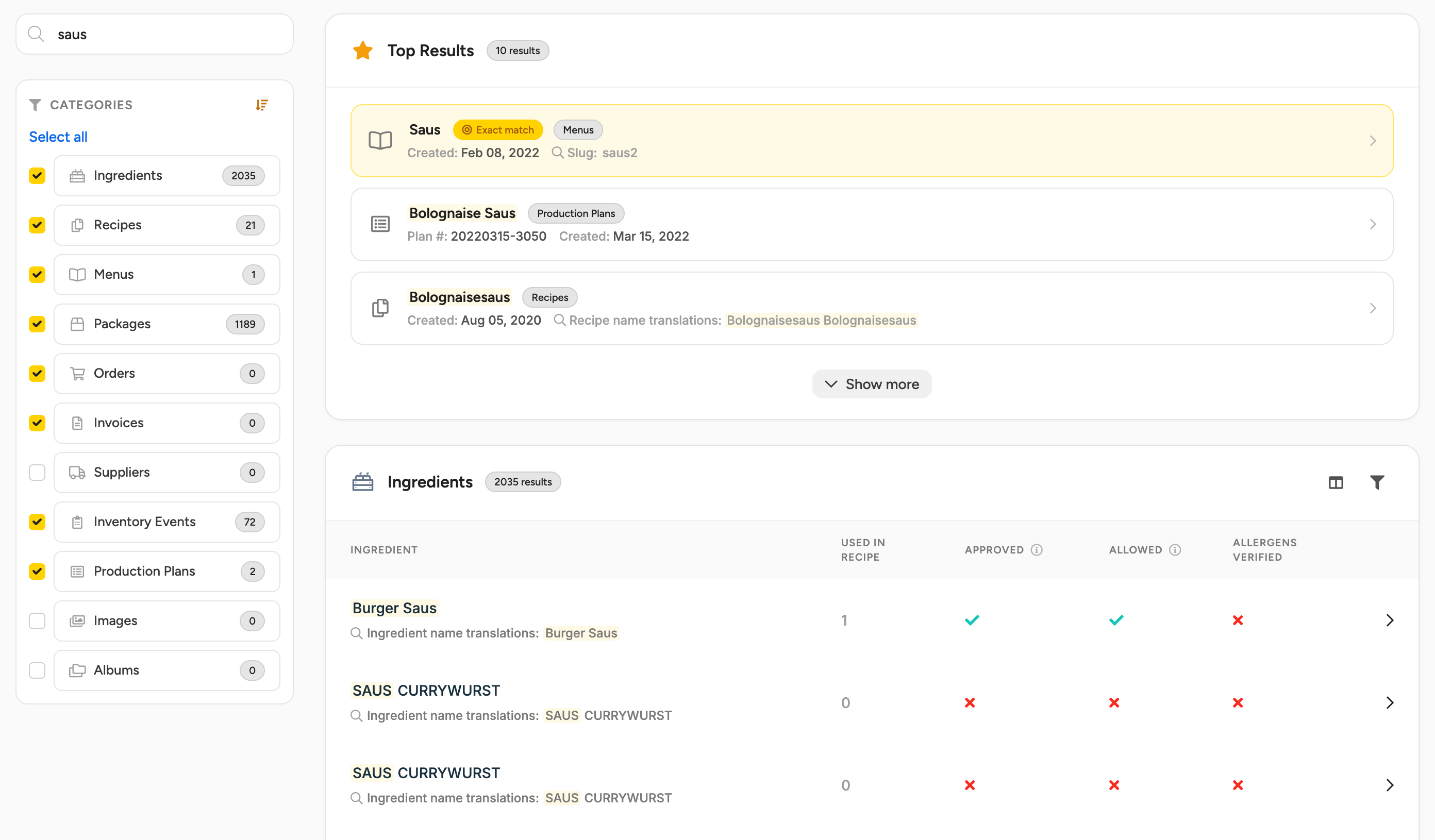This screenshot has width=1435, height=840.
Task: Select the Invoices category item
Action: tap(167, 423)
